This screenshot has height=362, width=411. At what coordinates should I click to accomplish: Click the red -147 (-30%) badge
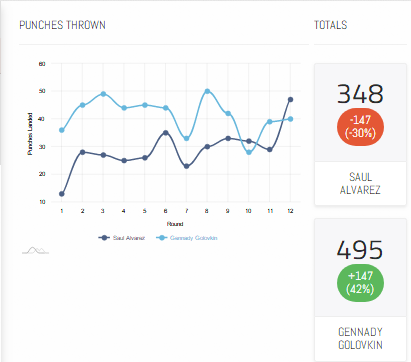pos(360,127)
